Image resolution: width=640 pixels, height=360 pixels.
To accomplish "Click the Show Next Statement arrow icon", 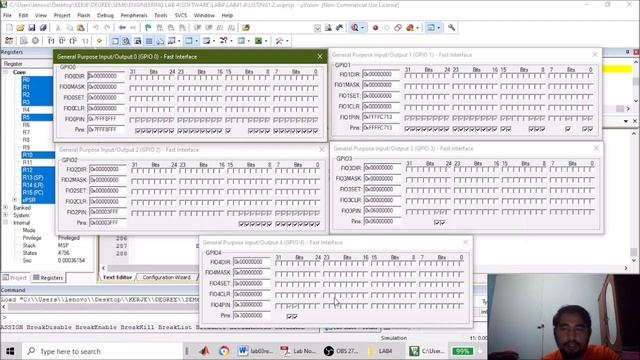I will (x=99, y=41).
